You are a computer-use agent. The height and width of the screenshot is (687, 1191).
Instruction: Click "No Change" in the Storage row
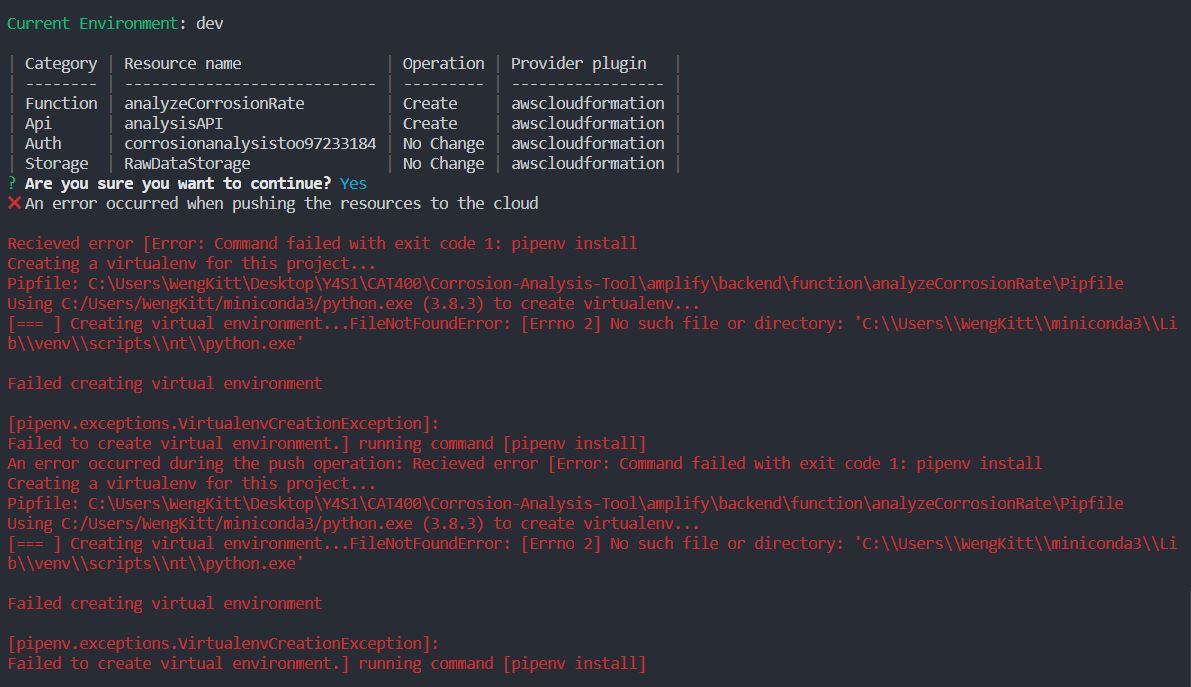click(x=443, y=163)
